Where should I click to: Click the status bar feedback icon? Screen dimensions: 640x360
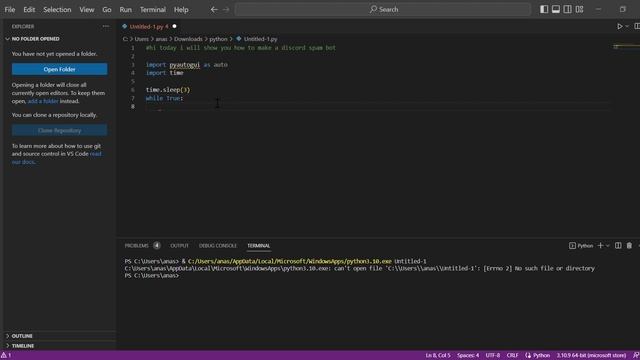[x=635, y=355]
